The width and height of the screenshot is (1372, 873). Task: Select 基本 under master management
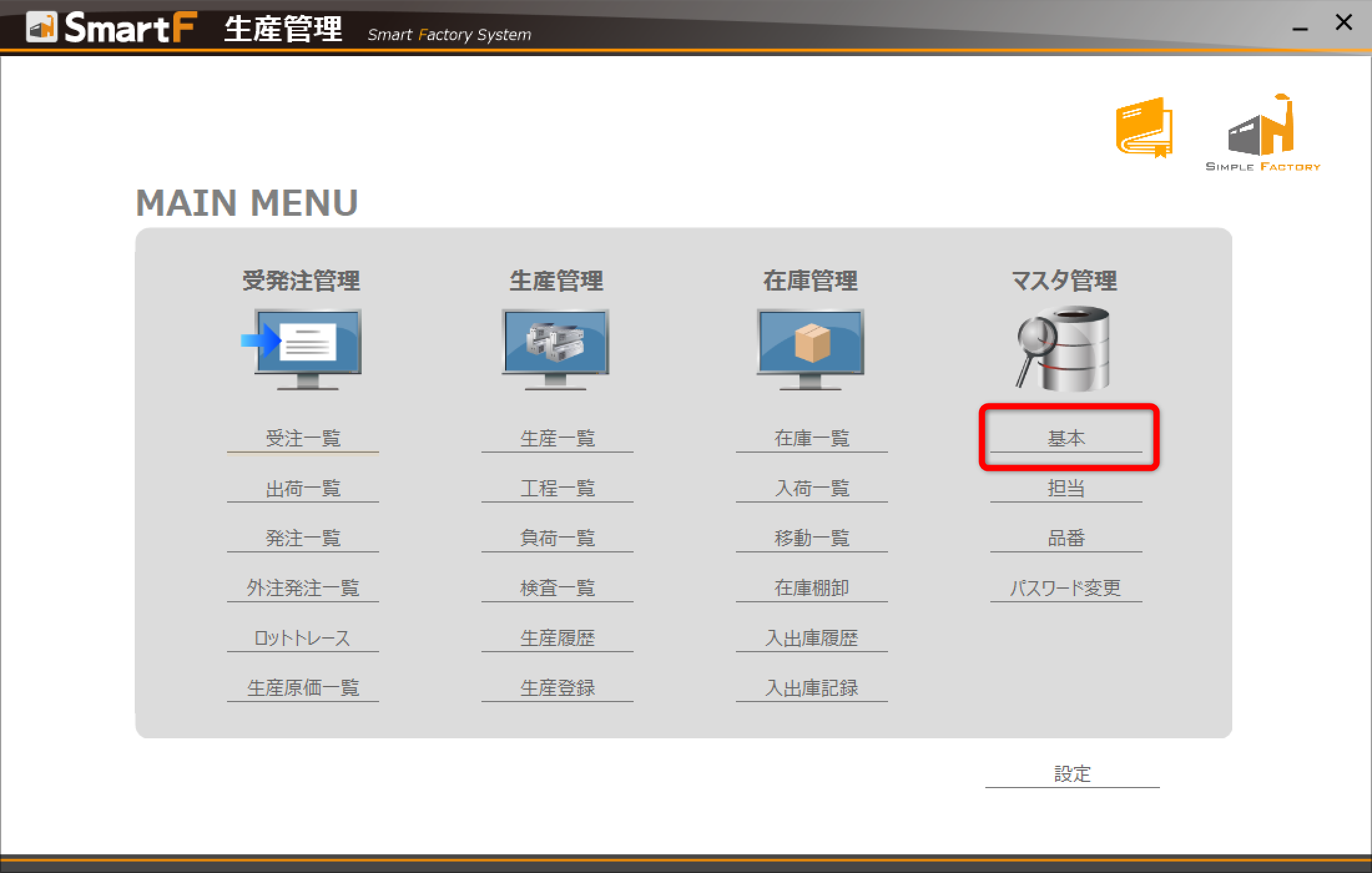1066,438
